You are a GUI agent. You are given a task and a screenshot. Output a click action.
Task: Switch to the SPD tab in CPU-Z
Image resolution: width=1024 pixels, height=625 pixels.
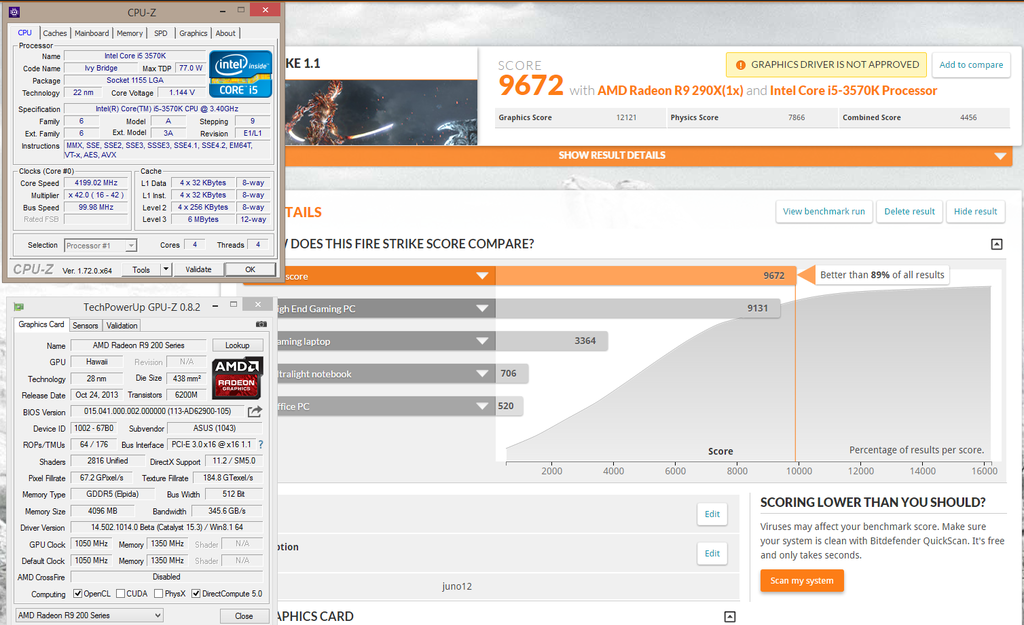[x=161, y=33]
